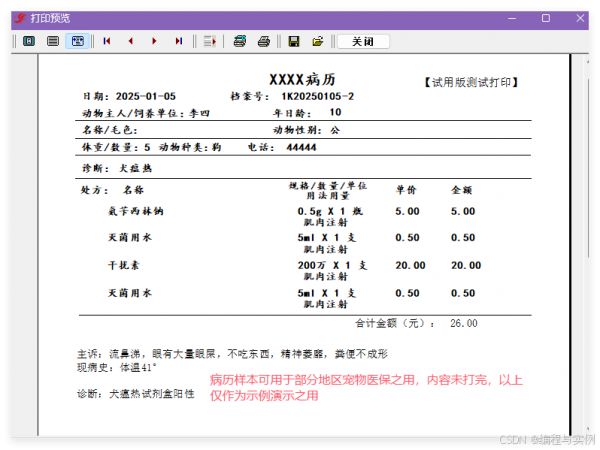Open system menu via title bar app icon

(20, 18)
